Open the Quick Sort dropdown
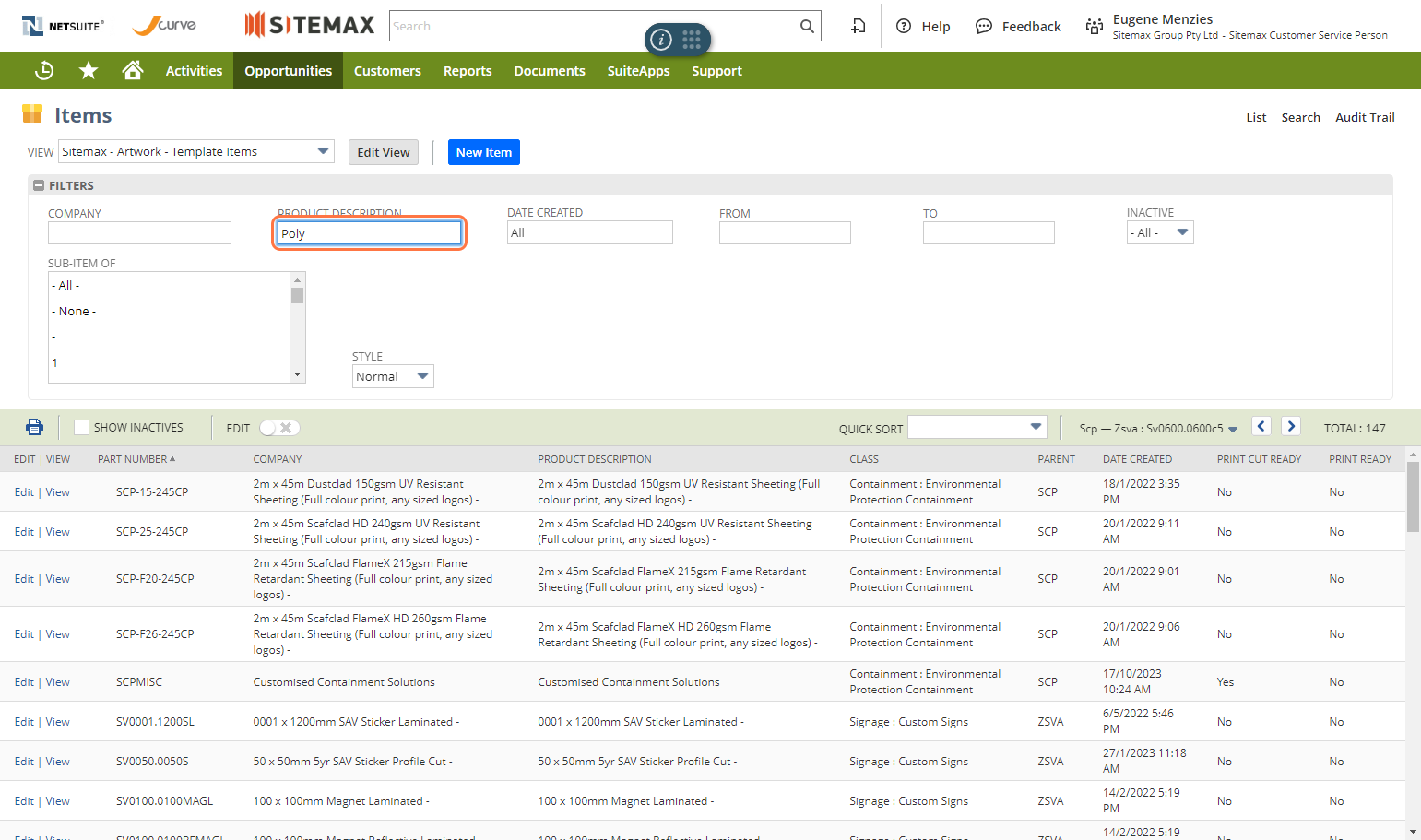This screenshot has width=1421, height=840. point(977,427)
